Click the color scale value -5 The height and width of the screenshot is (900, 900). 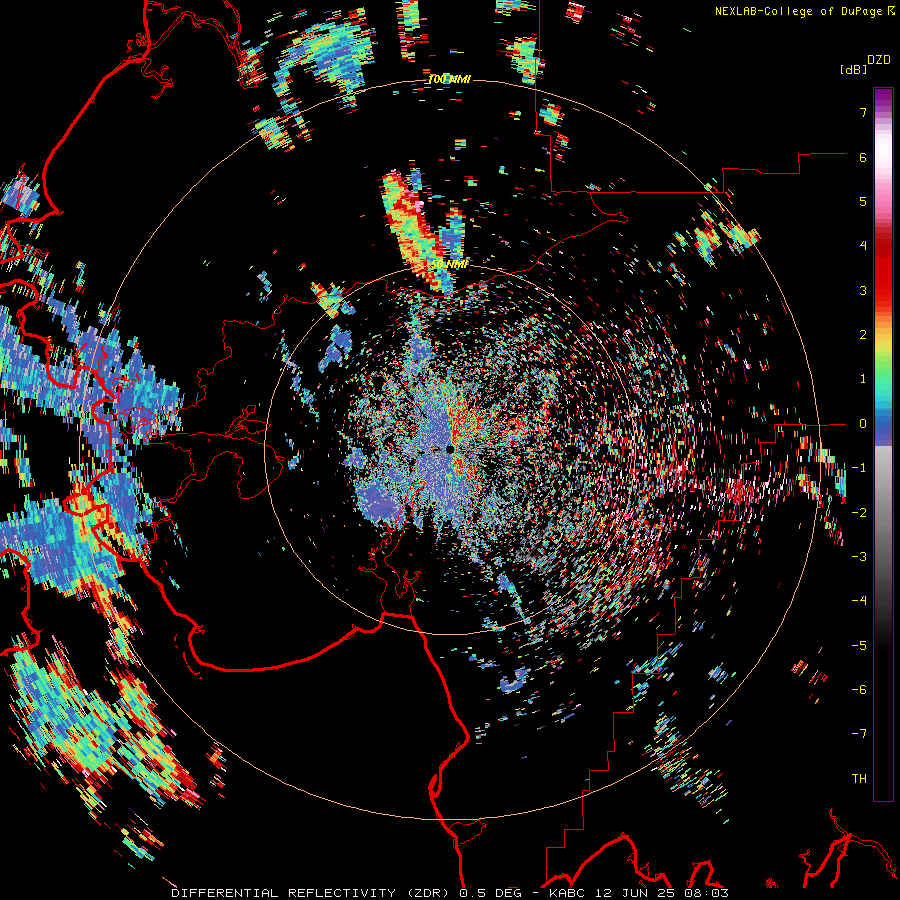859,646
